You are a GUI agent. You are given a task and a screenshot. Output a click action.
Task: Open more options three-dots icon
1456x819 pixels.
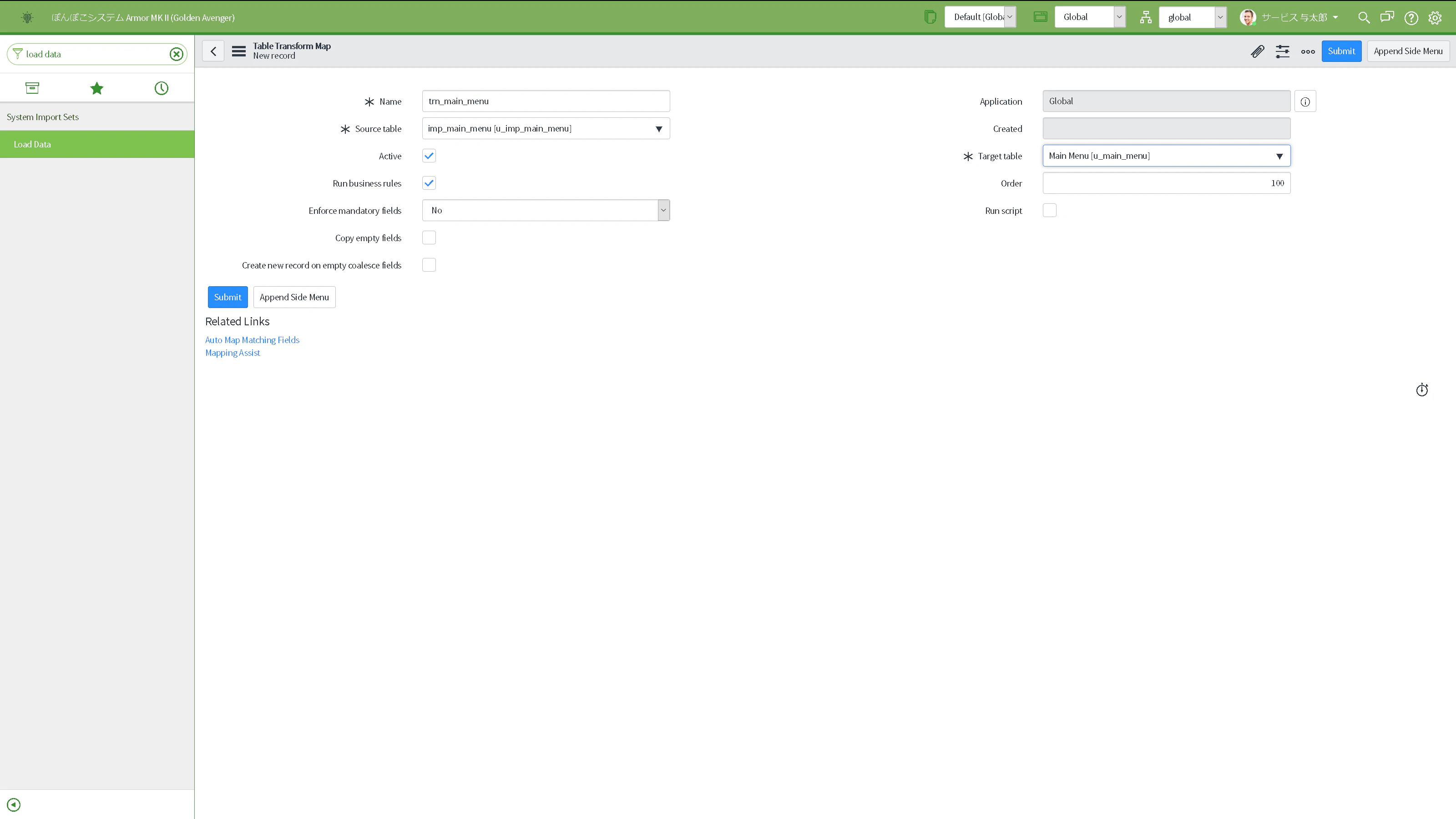pos(1308,51)
